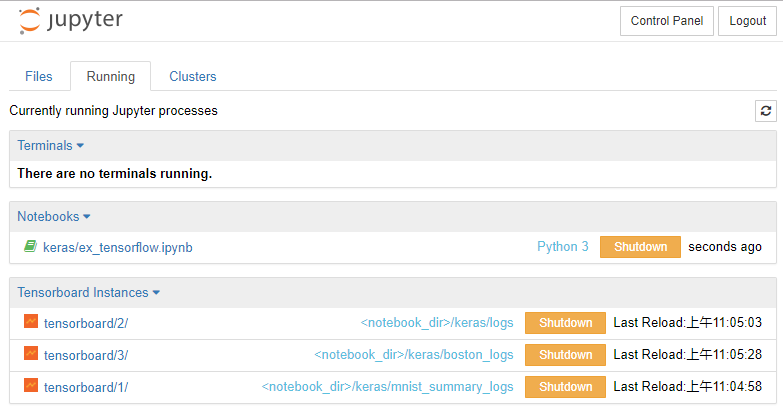
Task: Click the <notebook_dir>/keras/boston_logs path
Action: [413, 355]
